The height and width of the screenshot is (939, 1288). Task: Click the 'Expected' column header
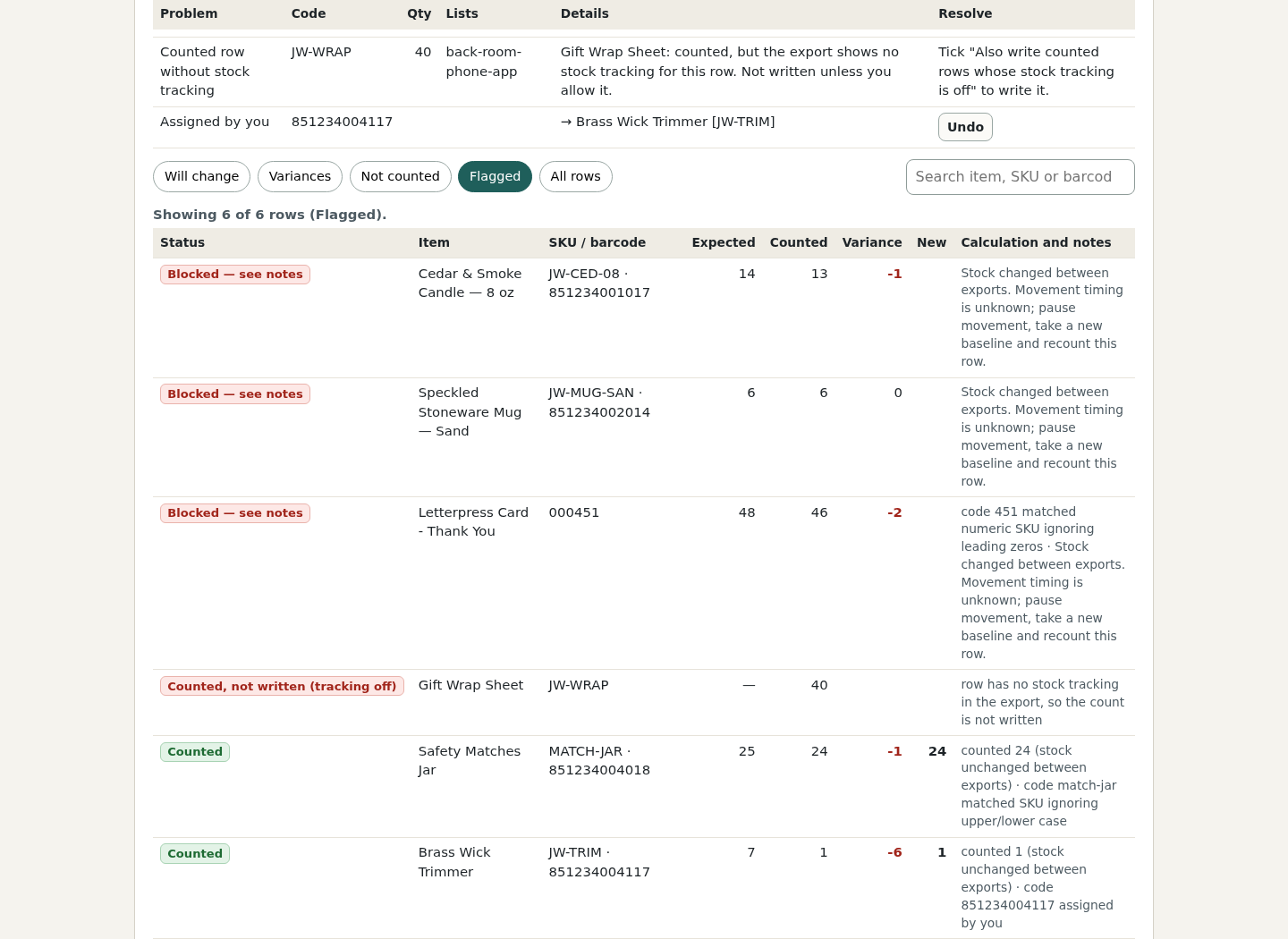pyautogui.click(x=724, y=243)
